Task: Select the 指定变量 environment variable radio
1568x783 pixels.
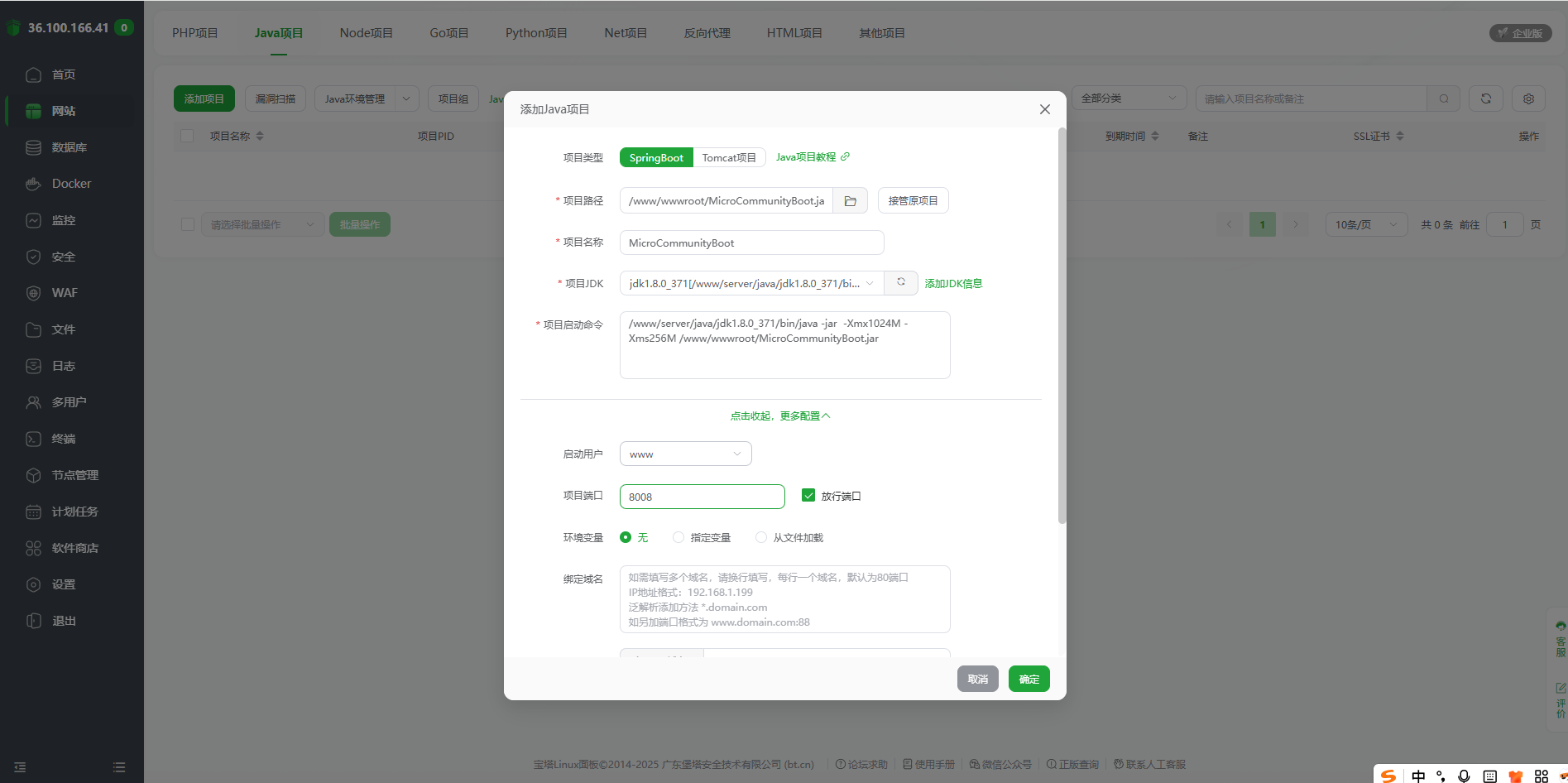Action: click(679, 536)
